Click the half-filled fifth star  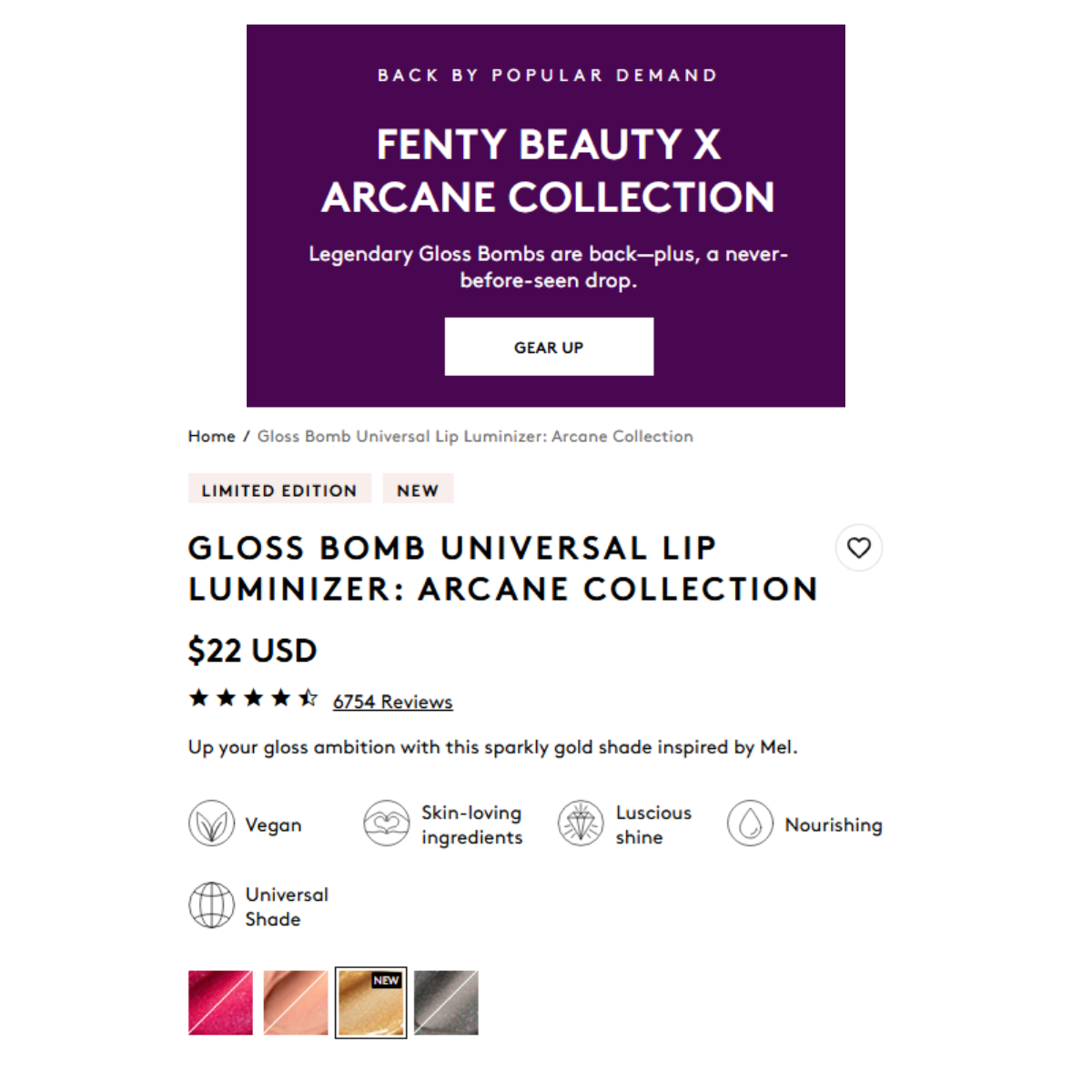(308, 697)
